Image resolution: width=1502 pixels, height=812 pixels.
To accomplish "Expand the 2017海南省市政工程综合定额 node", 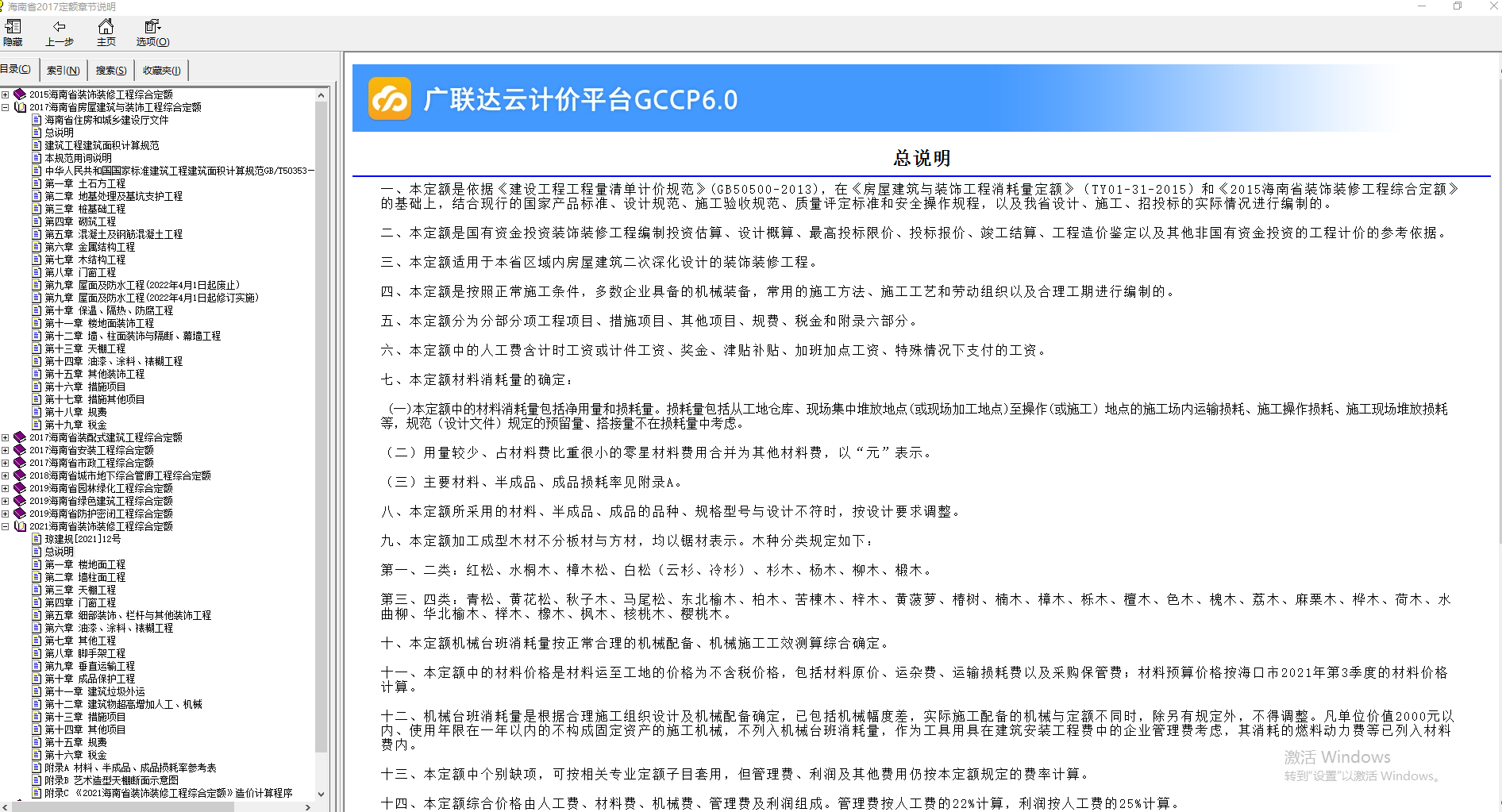I will [x=6, y=463].
